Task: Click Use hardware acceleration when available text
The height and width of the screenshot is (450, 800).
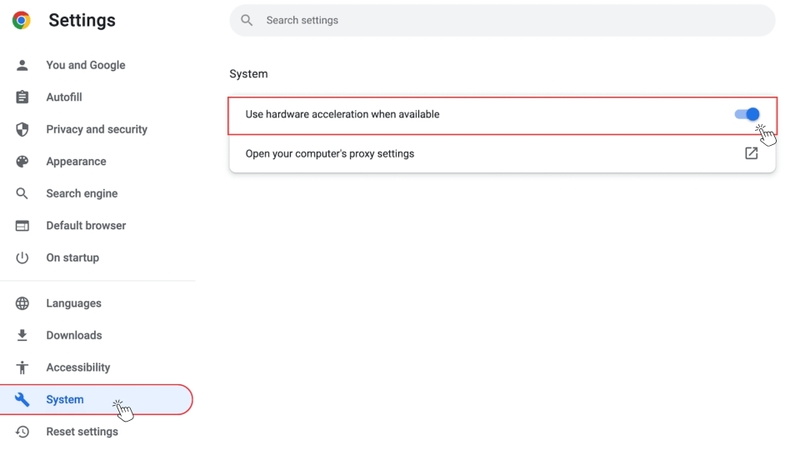Action: (342, 114)
